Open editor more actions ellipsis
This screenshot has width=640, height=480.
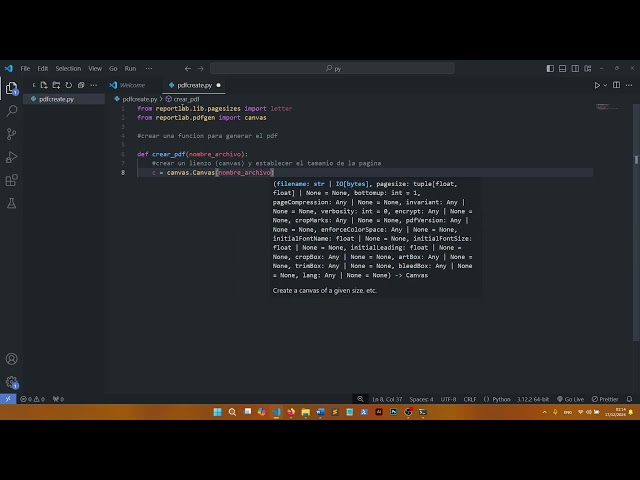point(629,85)
